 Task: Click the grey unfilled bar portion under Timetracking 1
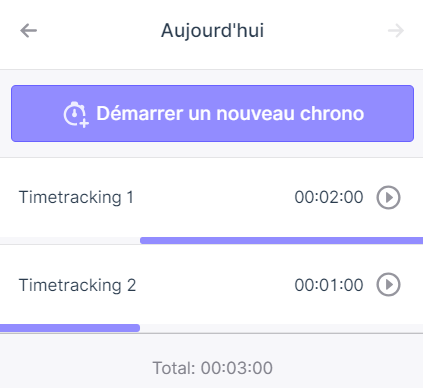point(70,241)
